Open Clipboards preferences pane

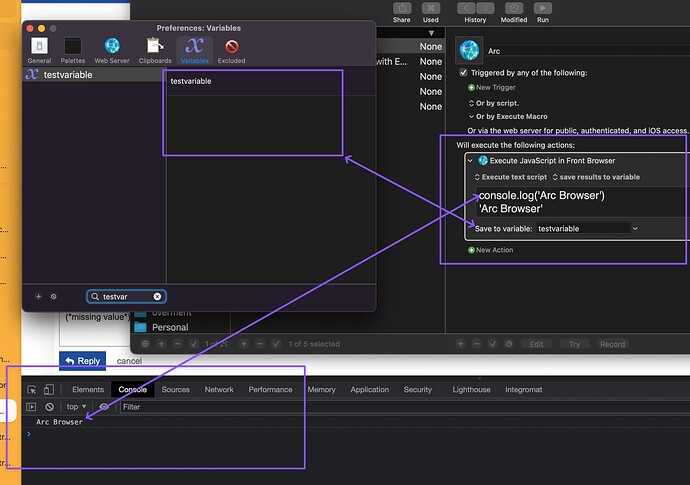pos(155,51)
